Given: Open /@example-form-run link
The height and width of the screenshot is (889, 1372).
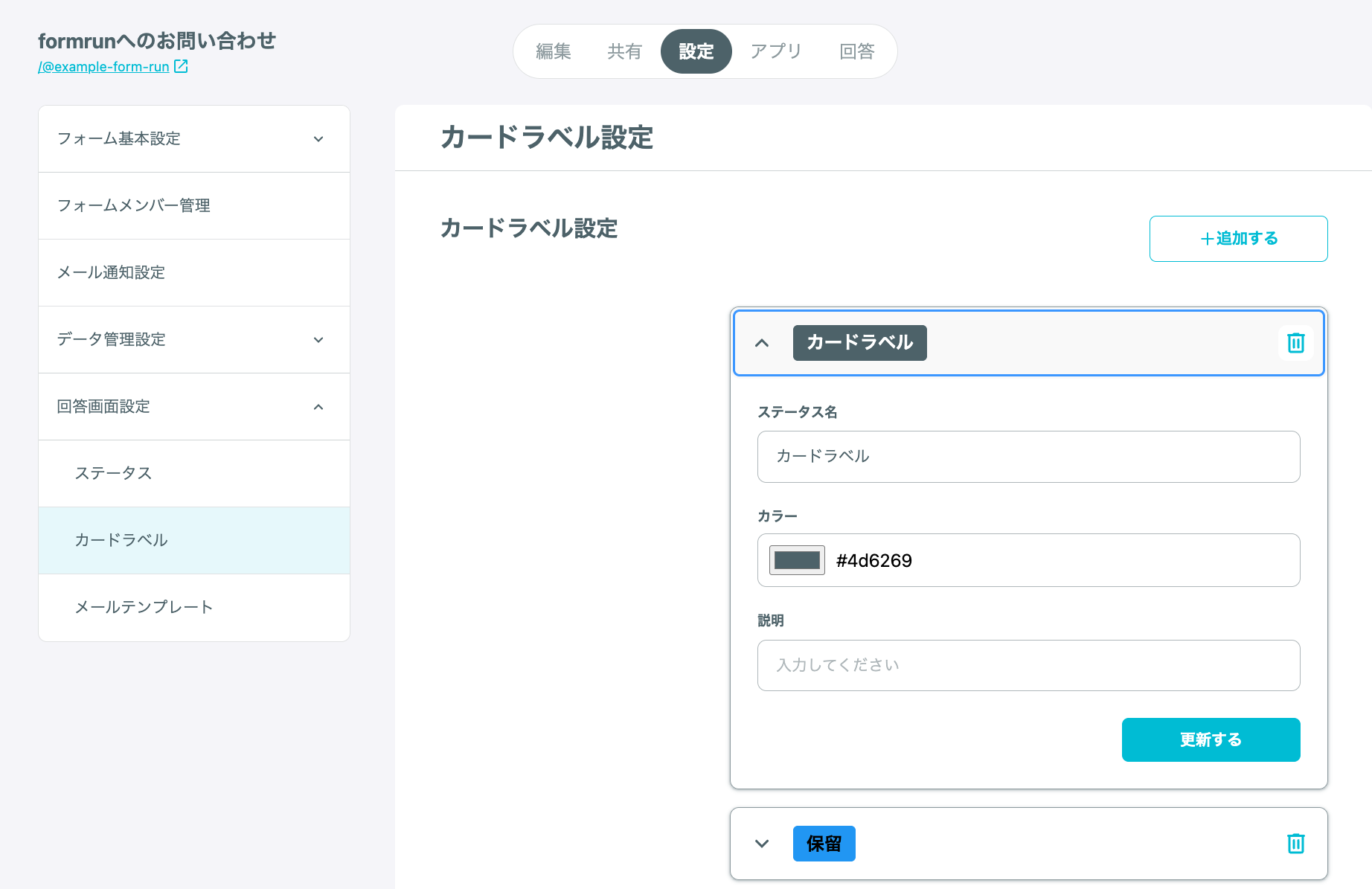Looking at the screenshot, I should tap(104, 66).
